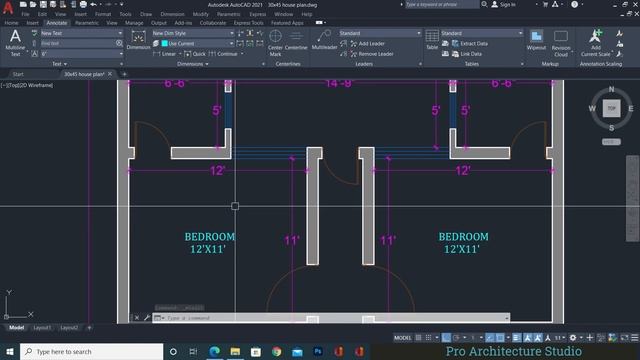Click the Quick dimension tool
The image size is (640, 360).
(195, 54)
